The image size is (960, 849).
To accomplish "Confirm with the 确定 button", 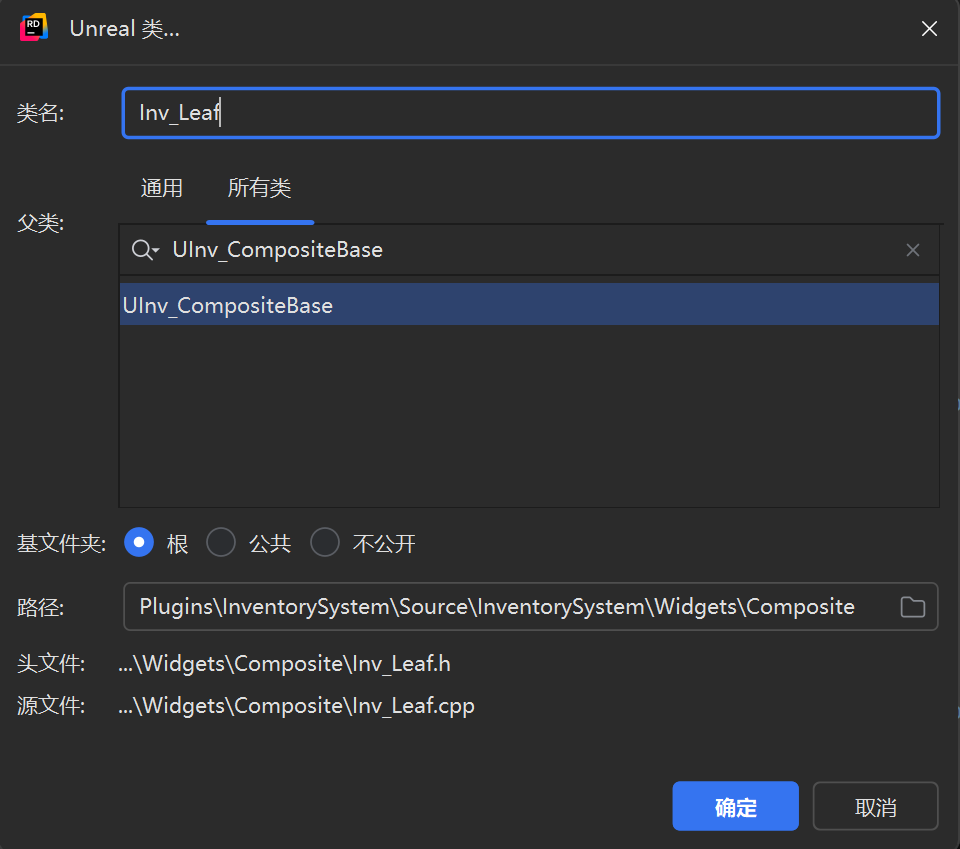I will (735, 806).
